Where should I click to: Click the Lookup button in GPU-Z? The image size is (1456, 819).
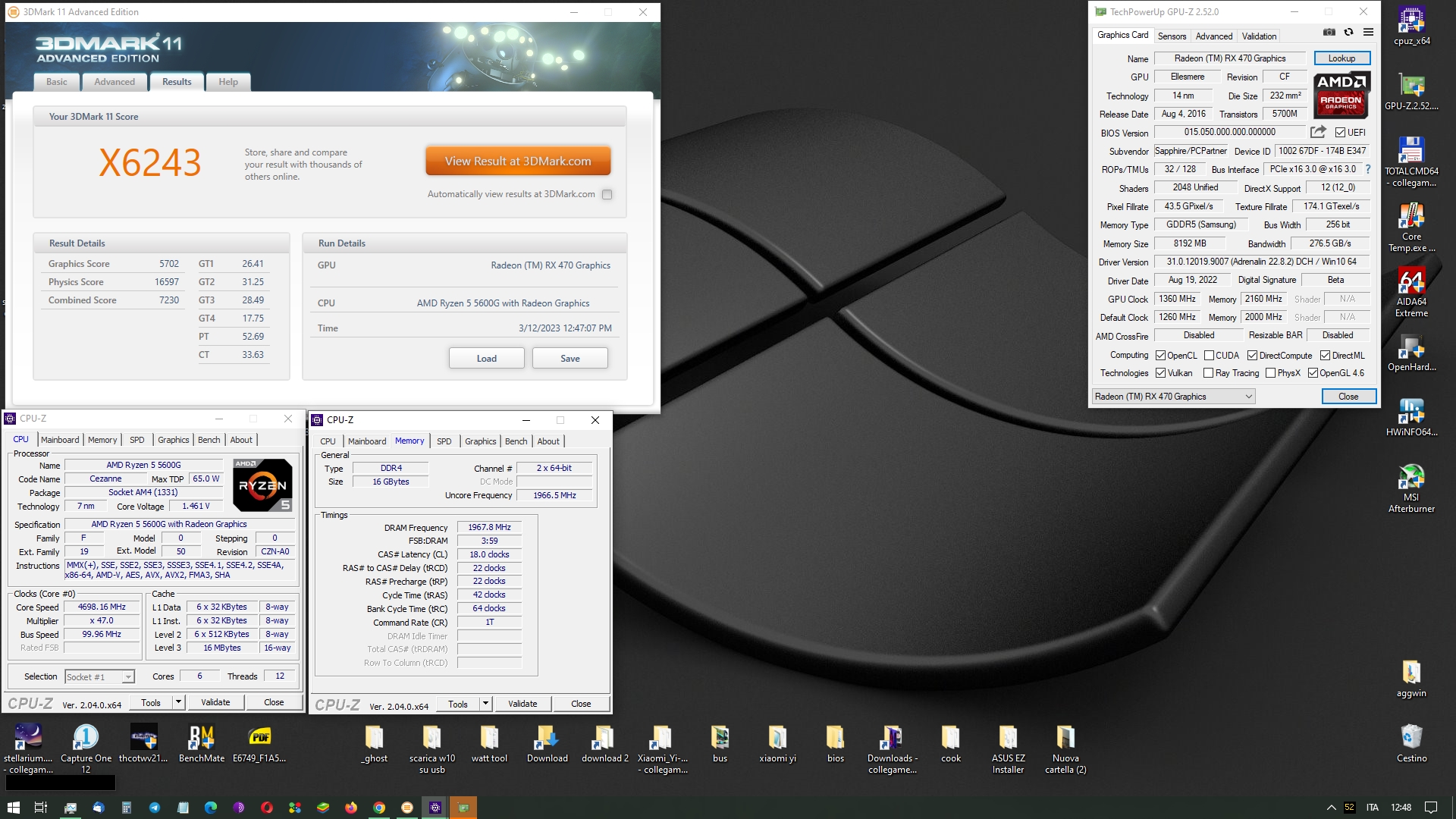pos(1341,58)
